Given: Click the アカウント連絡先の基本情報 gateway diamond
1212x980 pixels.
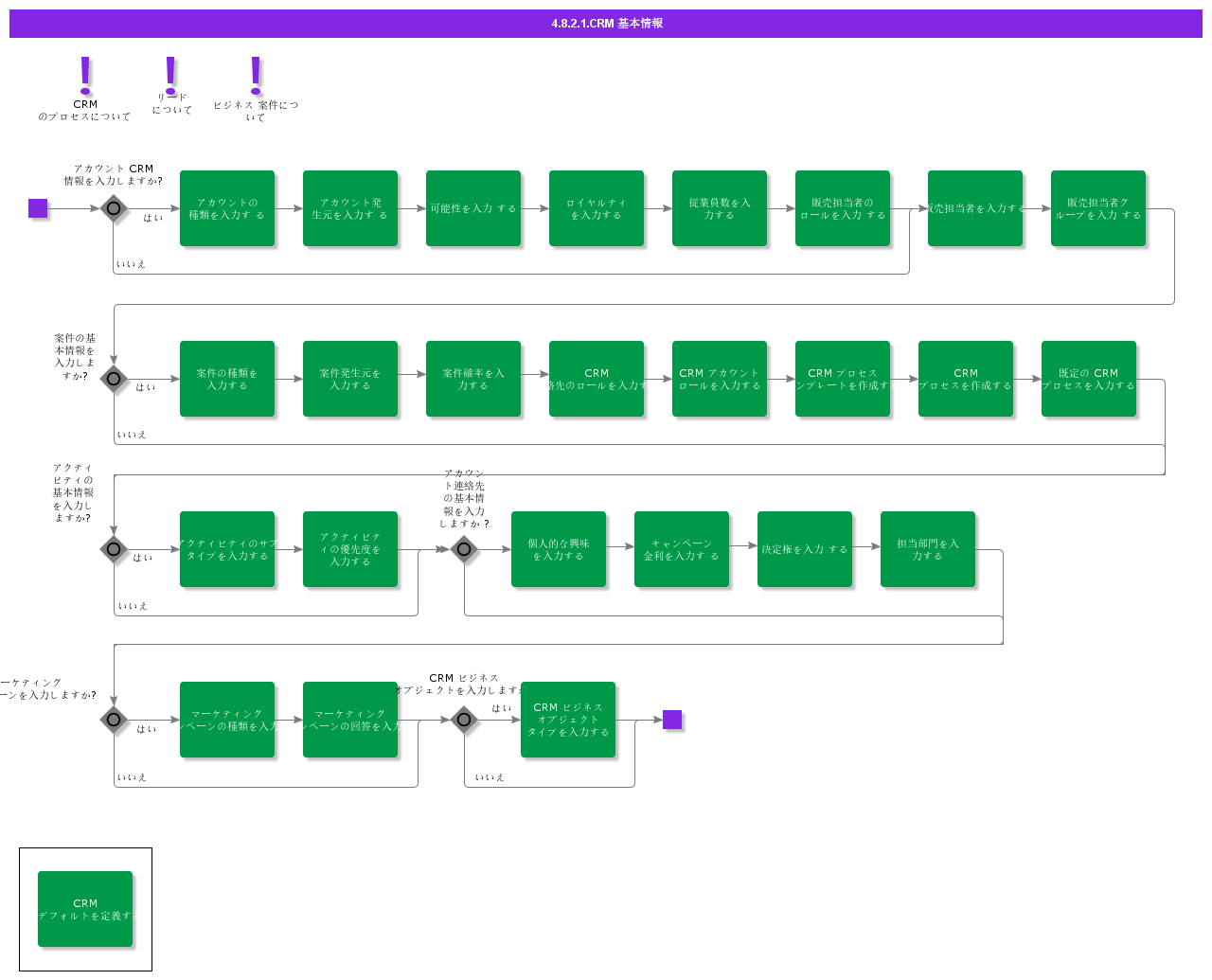Looking at the screenshot, I should tap(464, 549).
